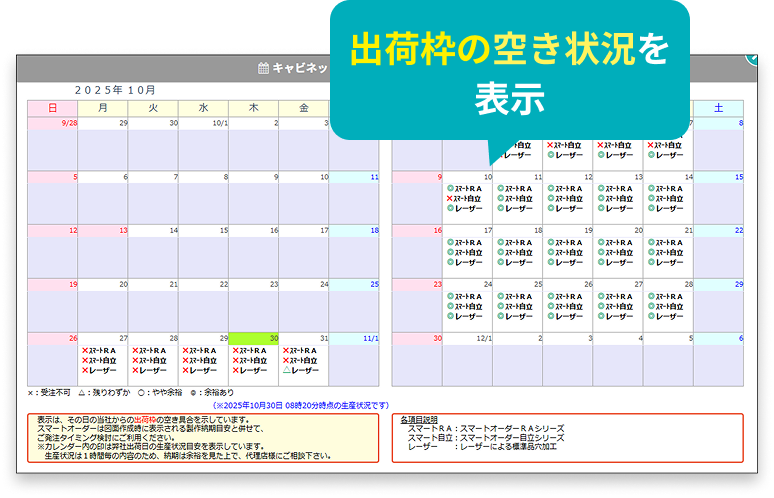This screenshot has height=498, width=774.
Task: Click the スマートオーダーRAシリーズ description line
Action: pos(486,429)
